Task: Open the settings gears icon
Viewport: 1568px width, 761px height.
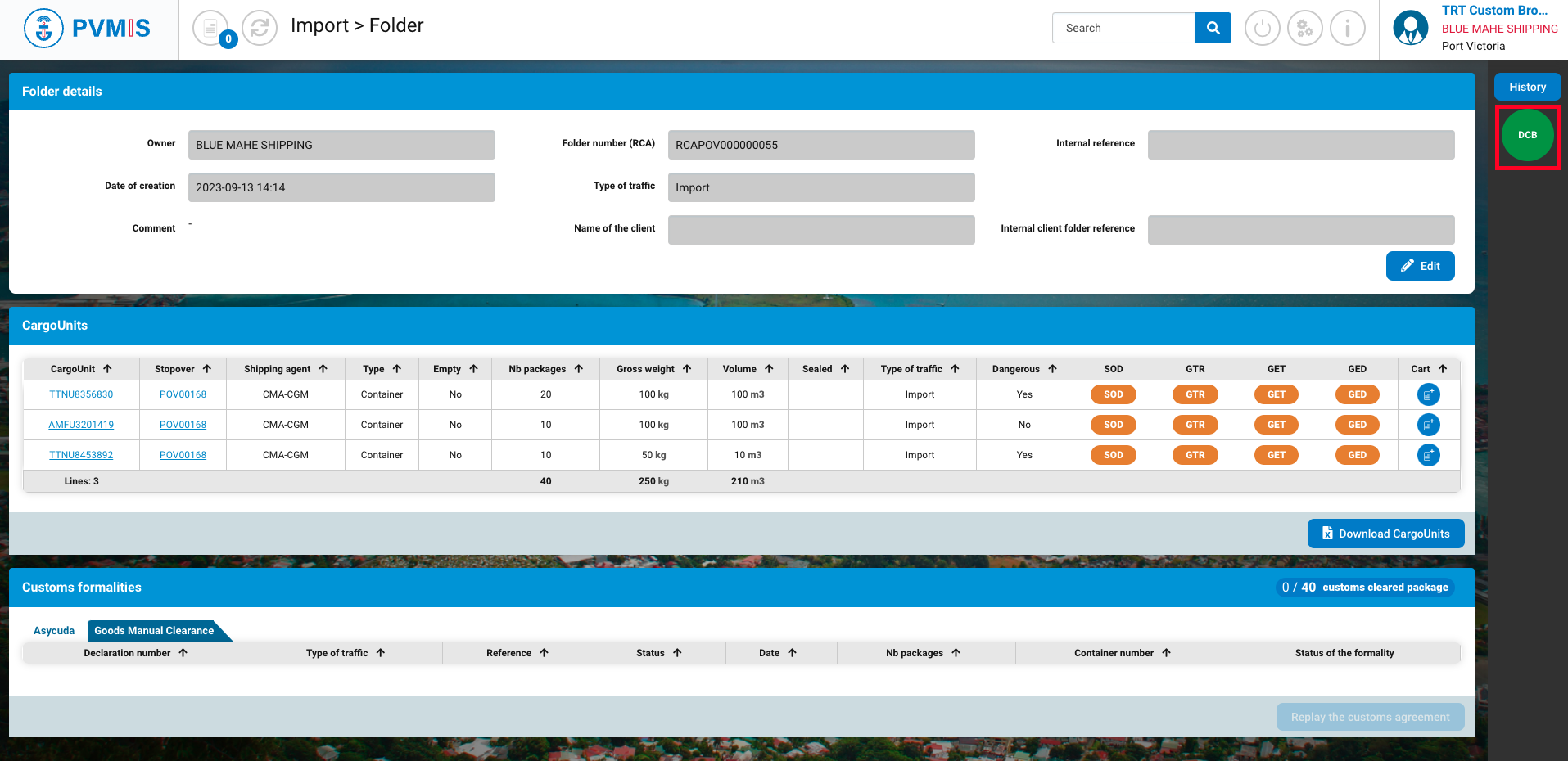Action: [x=1304, y=29]
